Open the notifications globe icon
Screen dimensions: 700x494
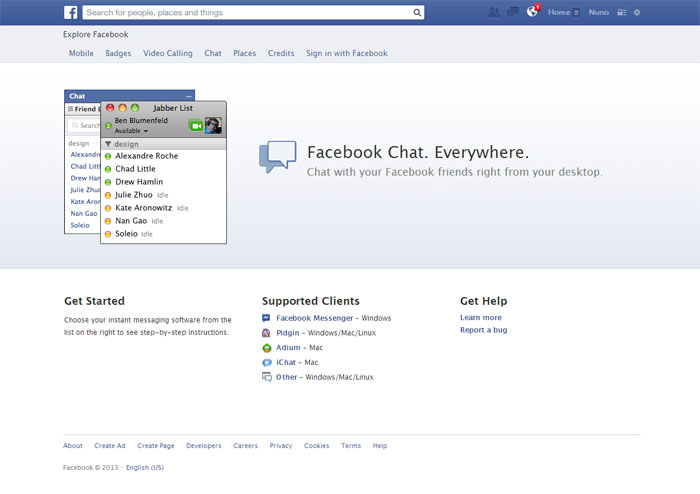tap(532, 13)
